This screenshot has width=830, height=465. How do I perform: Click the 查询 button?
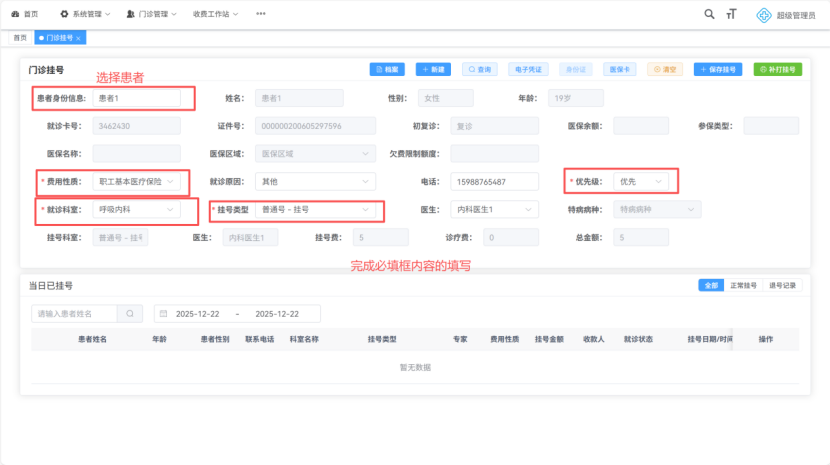point(480,69)
